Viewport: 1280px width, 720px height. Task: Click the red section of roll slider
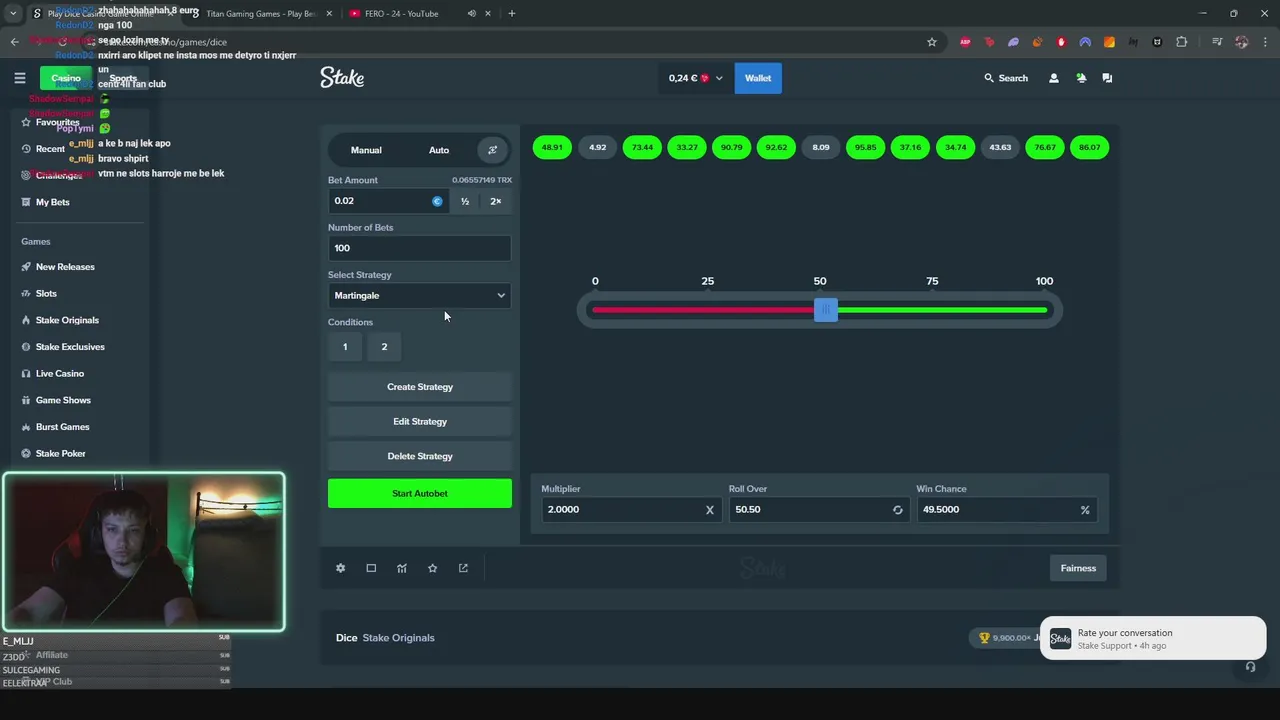703,310
